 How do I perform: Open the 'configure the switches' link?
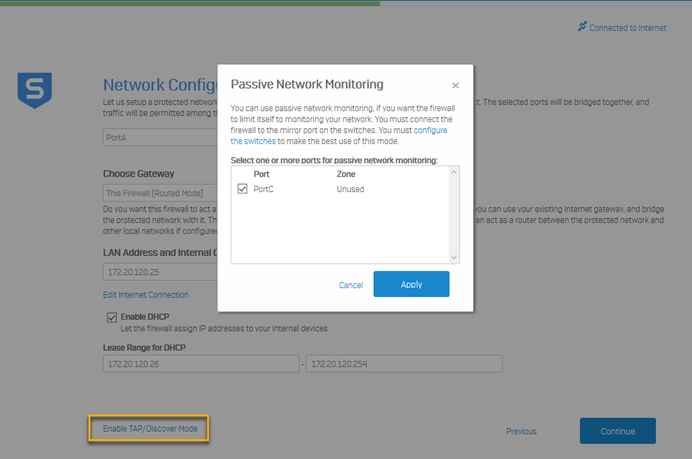pos(431,130)
